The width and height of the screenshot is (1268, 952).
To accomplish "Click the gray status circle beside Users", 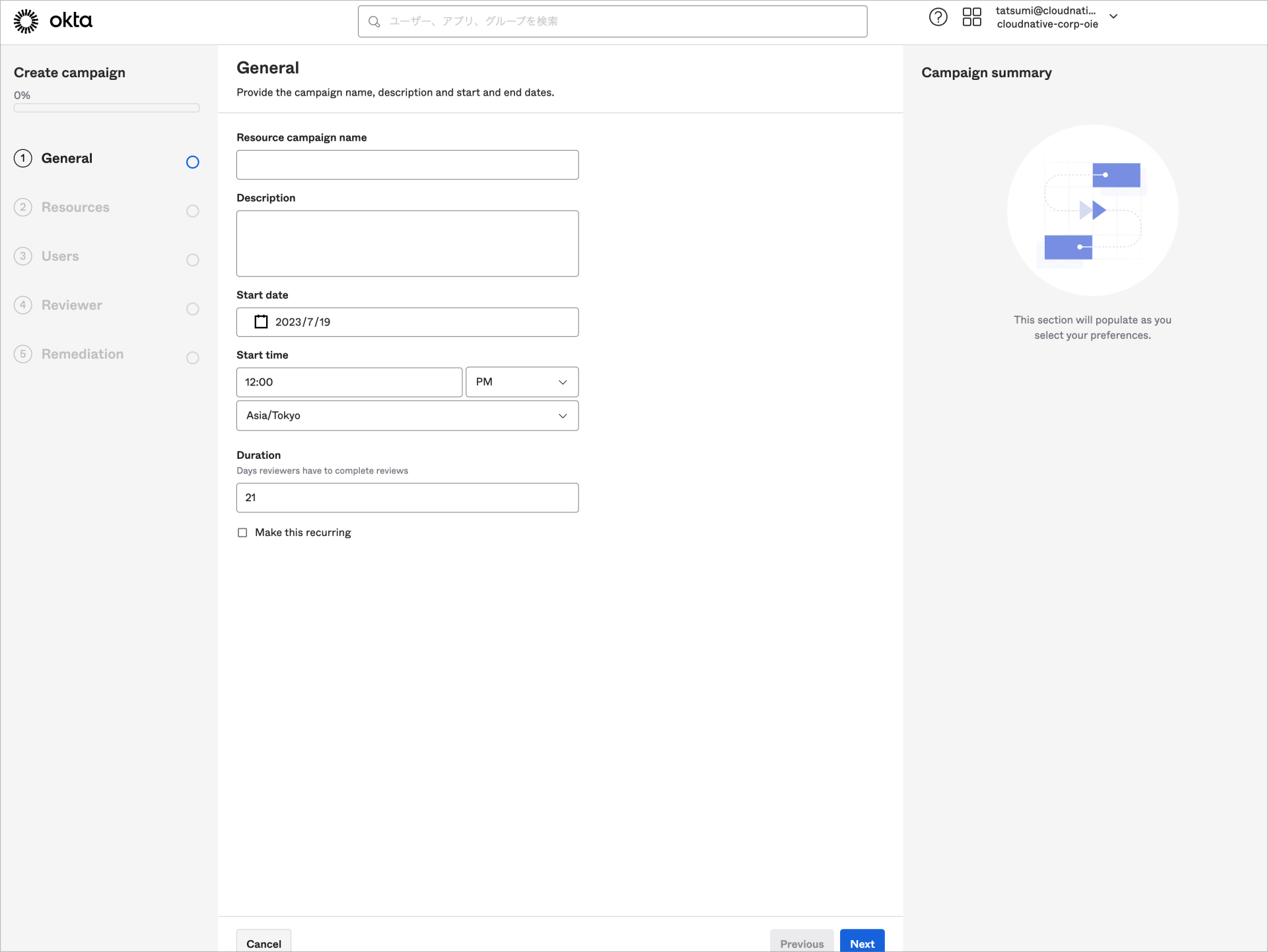I will [192, 259].
